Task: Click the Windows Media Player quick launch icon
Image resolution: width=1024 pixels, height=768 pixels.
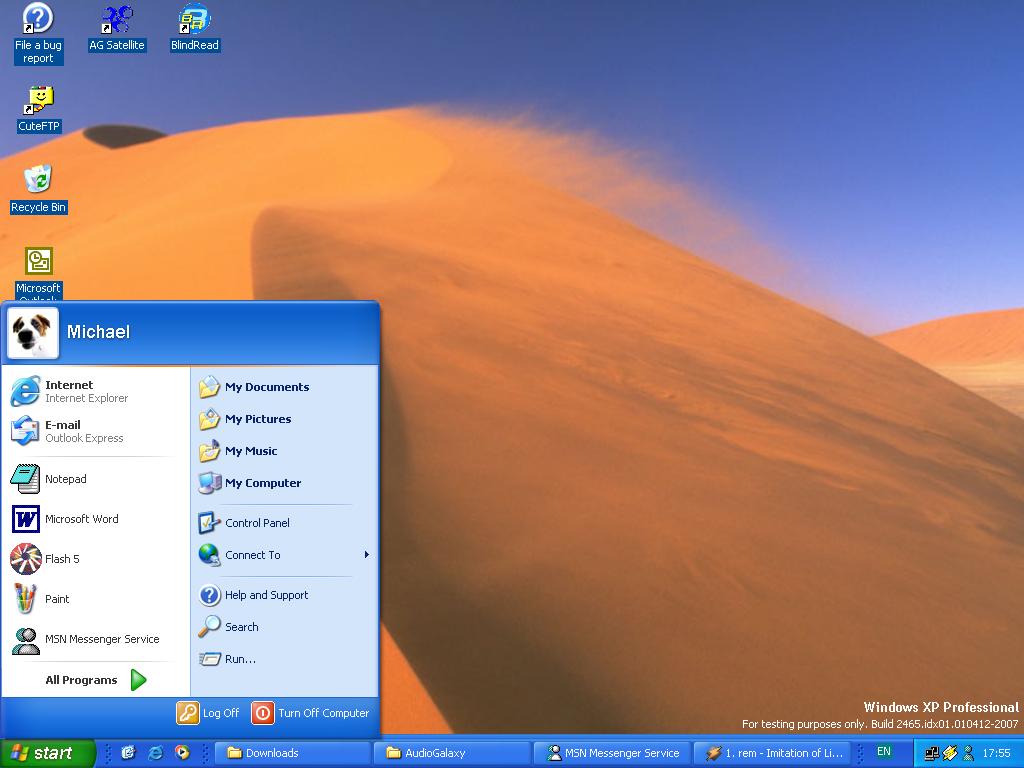Action: (182, 753)
